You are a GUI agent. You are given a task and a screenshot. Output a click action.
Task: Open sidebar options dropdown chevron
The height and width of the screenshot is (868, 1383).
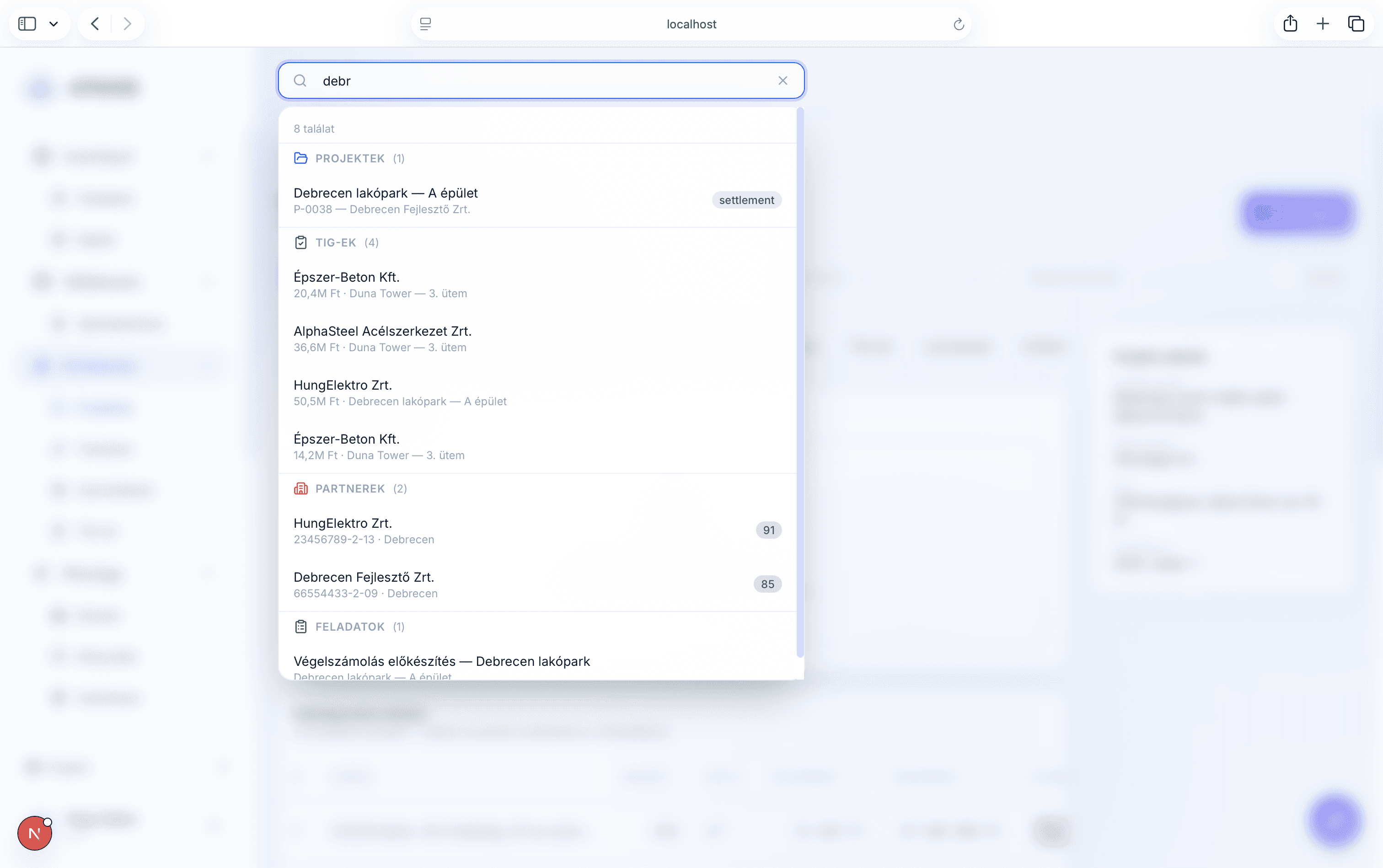click(54, 23)
